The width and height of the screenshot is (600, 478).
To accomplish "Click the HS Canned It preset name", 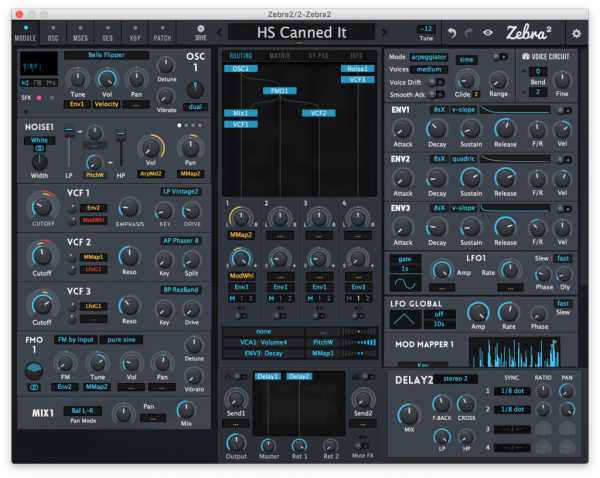I will point(302,33).
